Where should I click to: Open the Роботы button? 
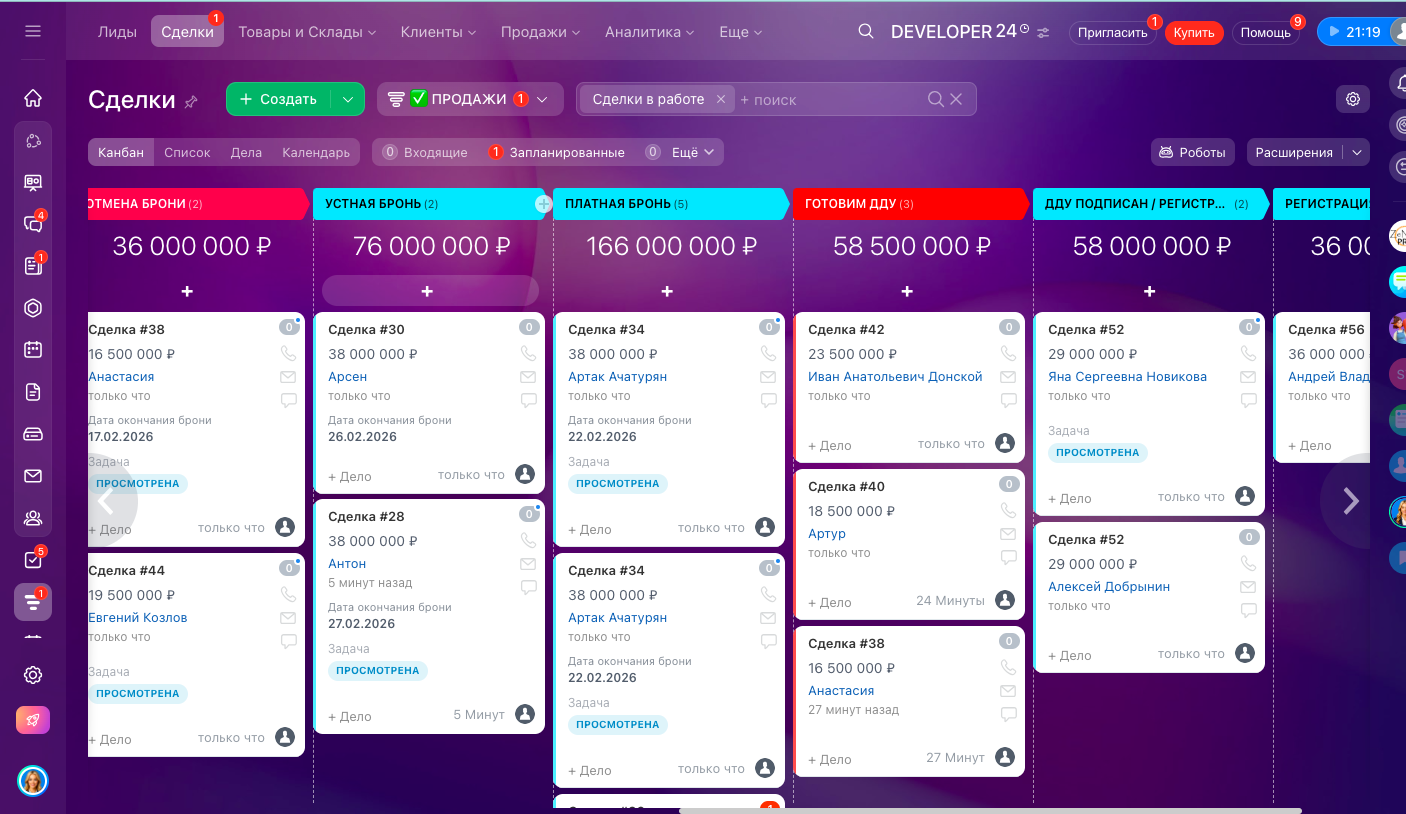(1192, 152)
